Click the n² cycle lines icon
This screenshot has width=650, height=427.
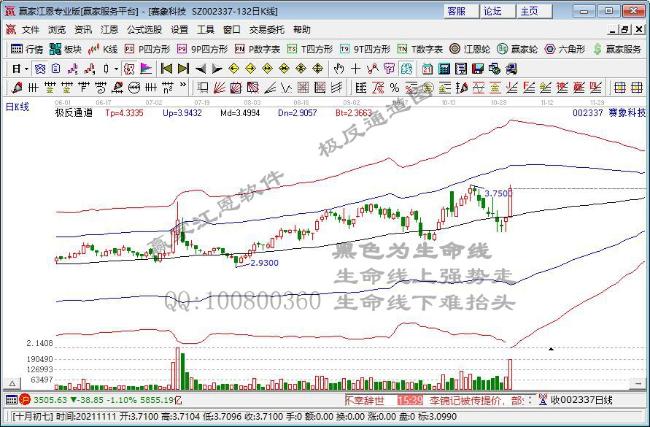tap(167, 87)
